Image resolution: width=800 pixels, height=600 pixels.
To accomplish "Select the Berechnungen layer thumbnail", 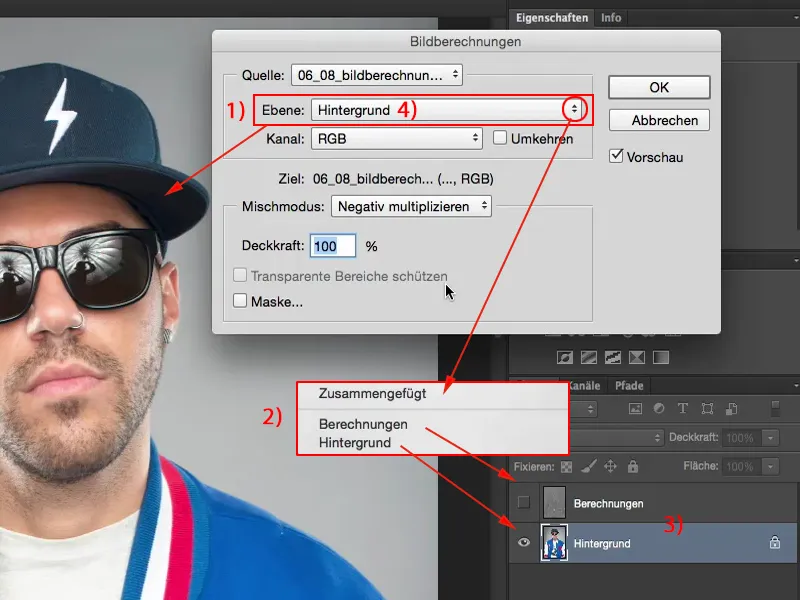I will point(554,503).
